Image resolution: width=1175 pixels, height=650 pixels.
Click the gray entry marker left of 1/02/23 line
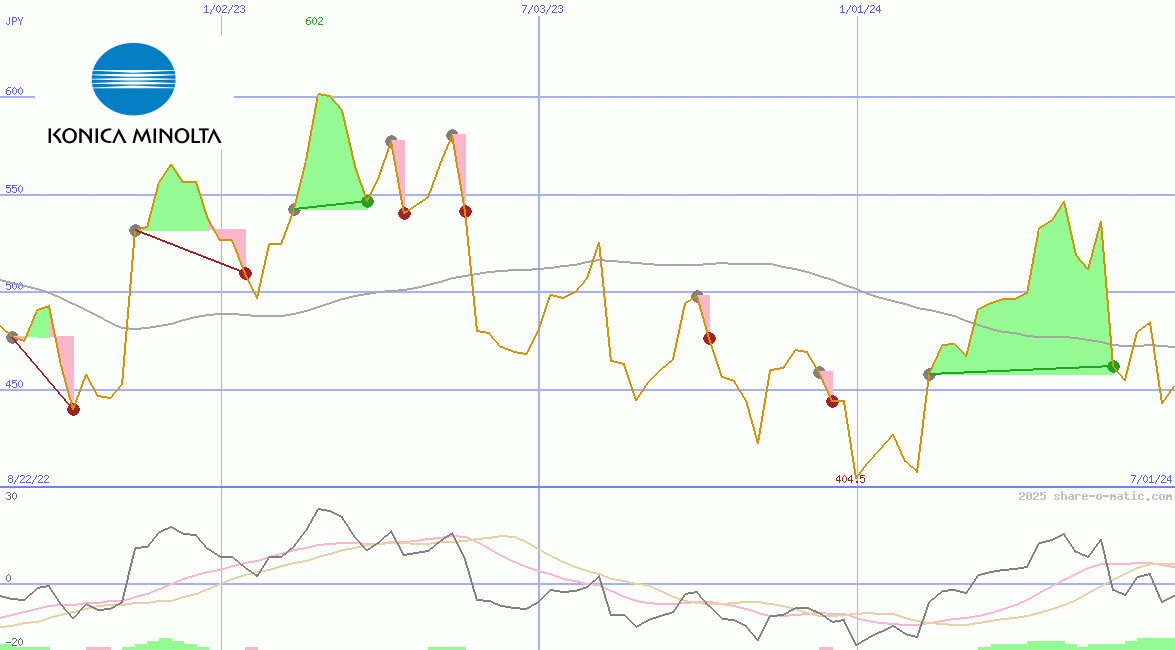[136, 230]
